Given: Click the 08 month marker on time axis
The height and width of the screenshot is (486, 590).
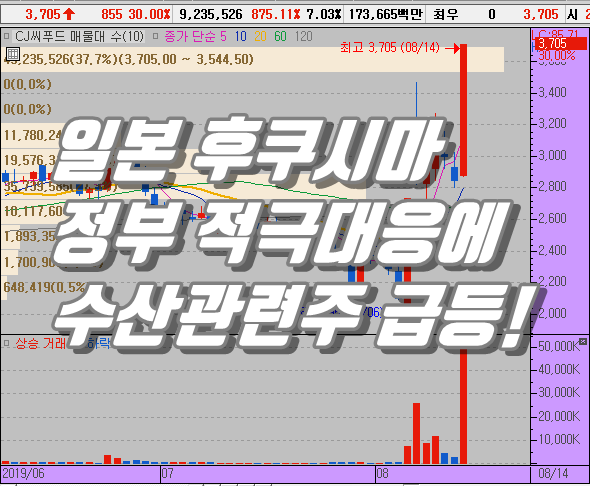Looking at the screenshot, I should point(382,473).
